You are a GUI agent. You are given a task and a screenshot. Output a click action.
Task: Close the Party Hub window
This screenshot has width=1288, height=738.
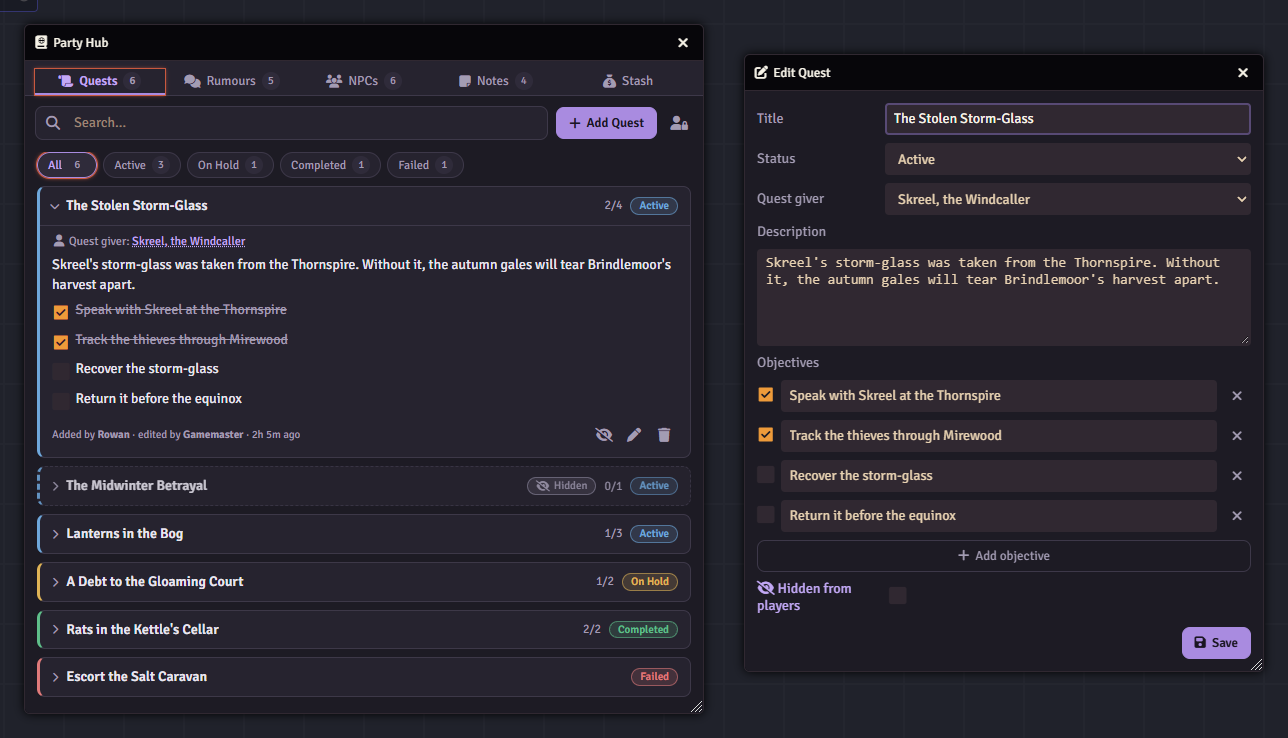pyautogui.click(x=683, y=43)
